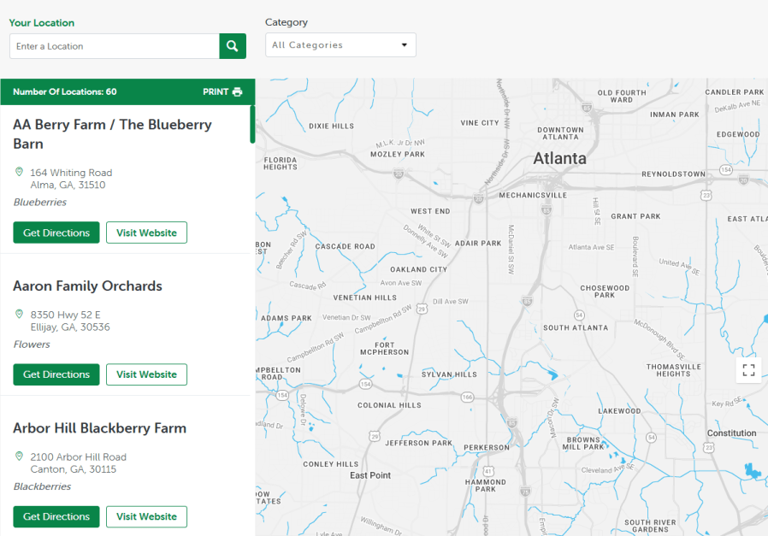Open the All Categories dropdown
The image size is (768, 536).
click(x=340, y=45)
